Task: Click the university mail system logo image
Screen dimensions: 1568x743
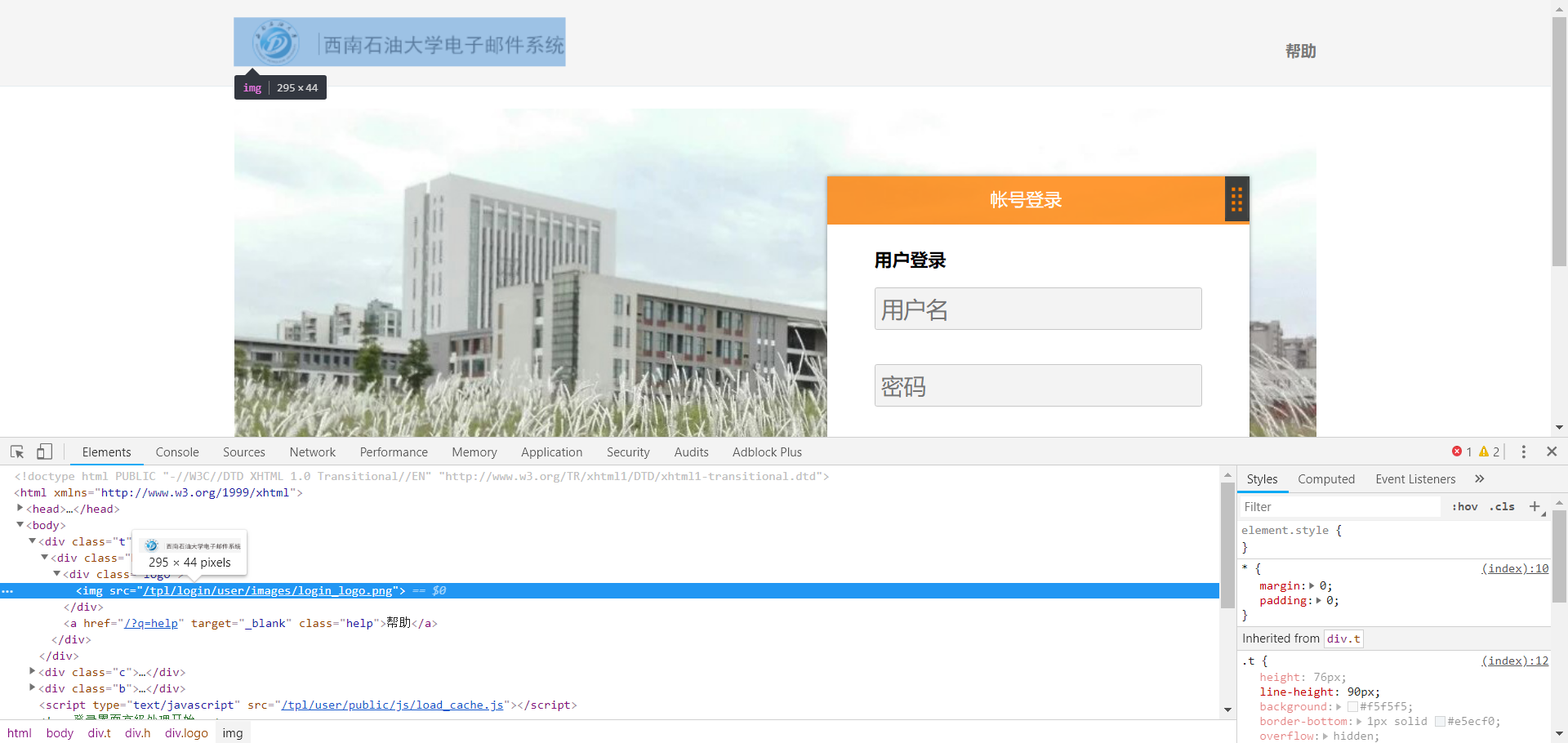Action: [x=399, y=42]
